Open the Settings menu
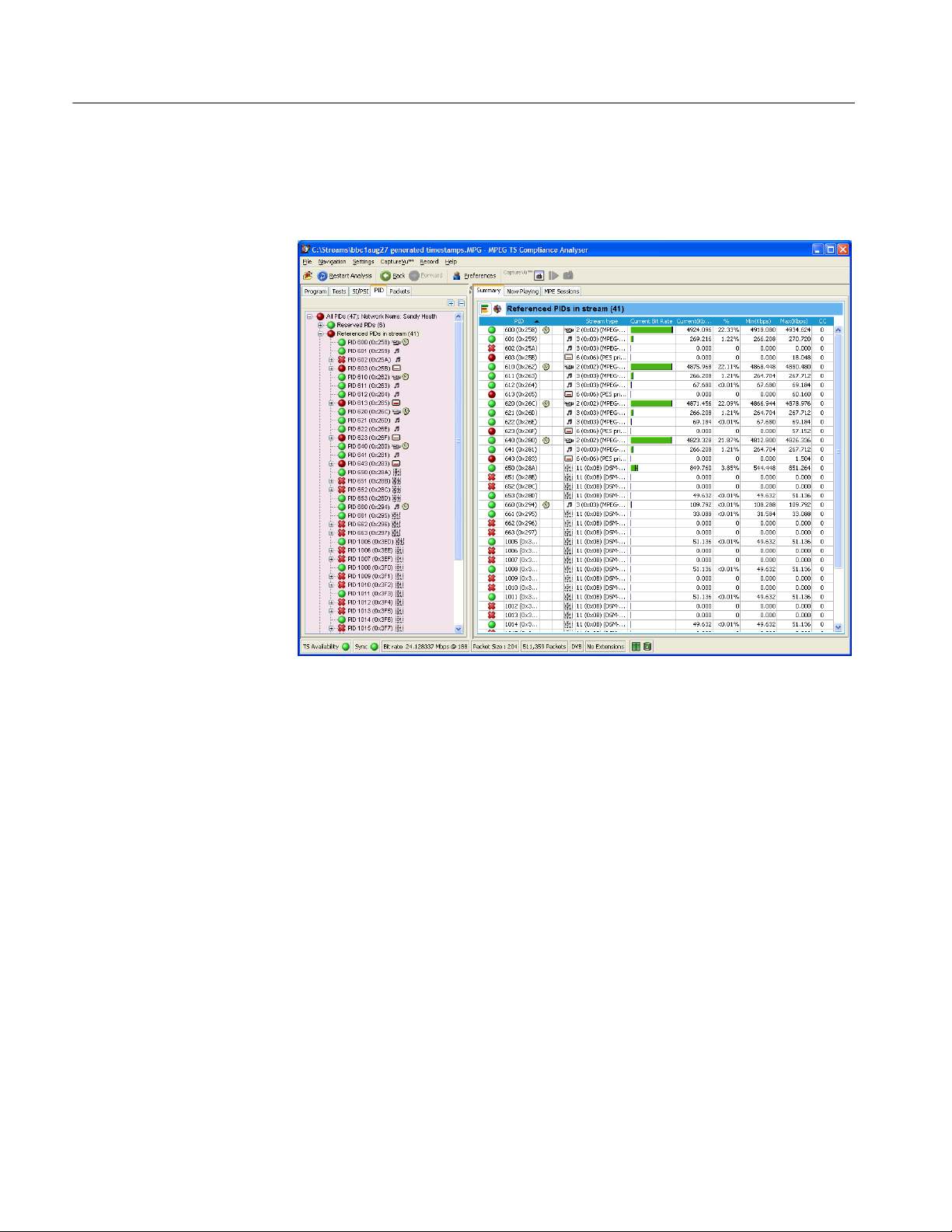The image size is (952, 1232). [x=363, y=262]
